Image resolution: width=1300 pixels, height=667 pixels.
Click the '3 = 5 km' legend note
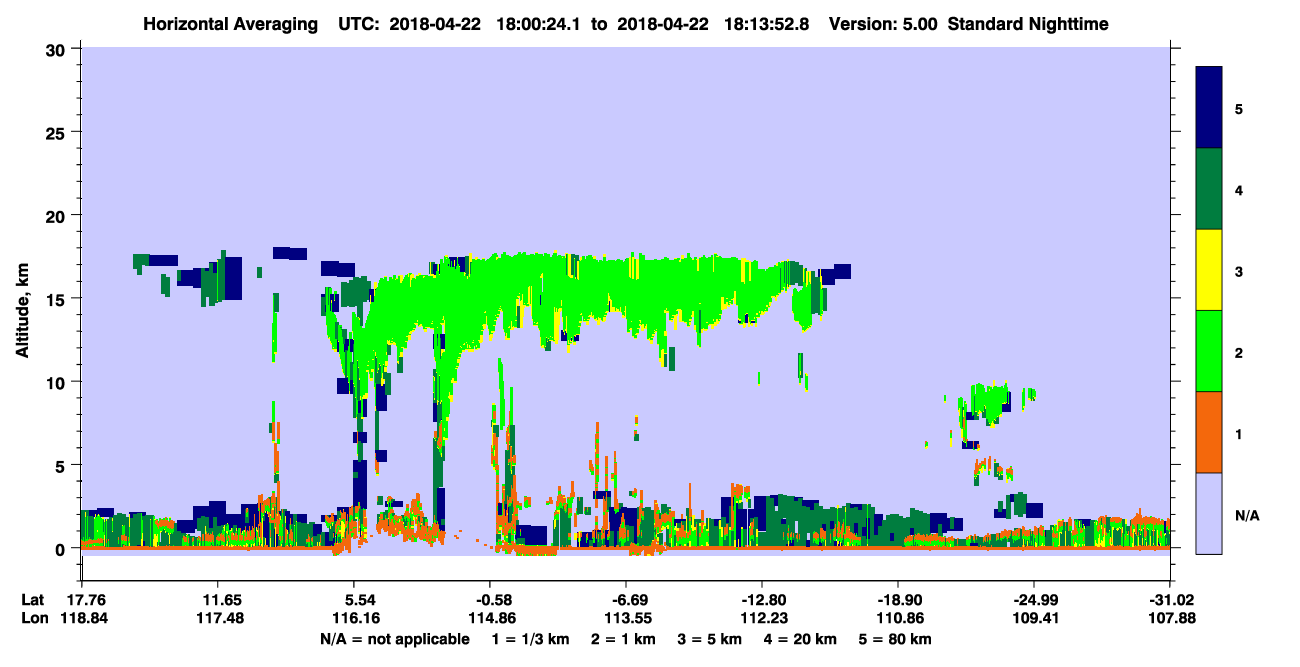[709, 639]
